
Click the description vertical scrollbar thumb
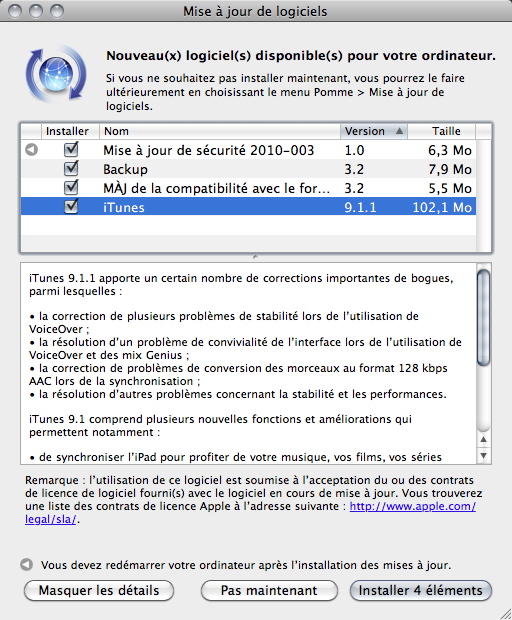coord(483,317)
